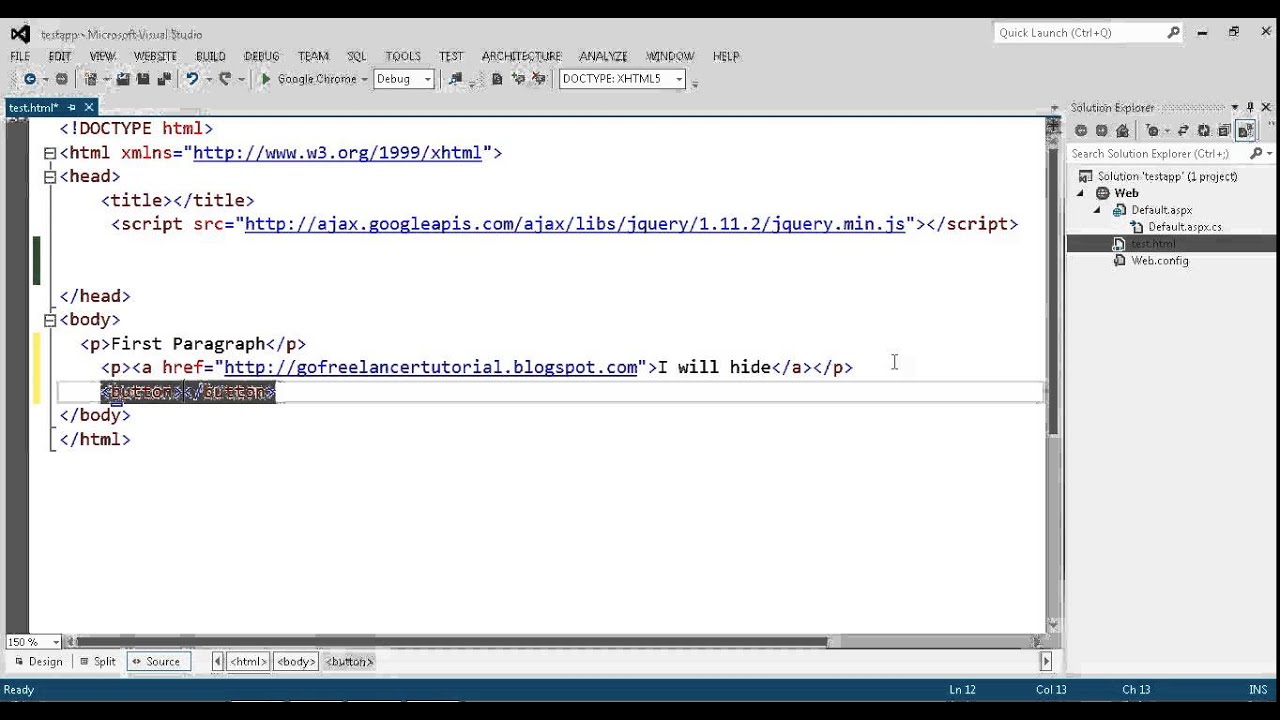Pin the test.html tab with pin icon
This screenshot has height=720, width=1280.
tap(72, 108)
